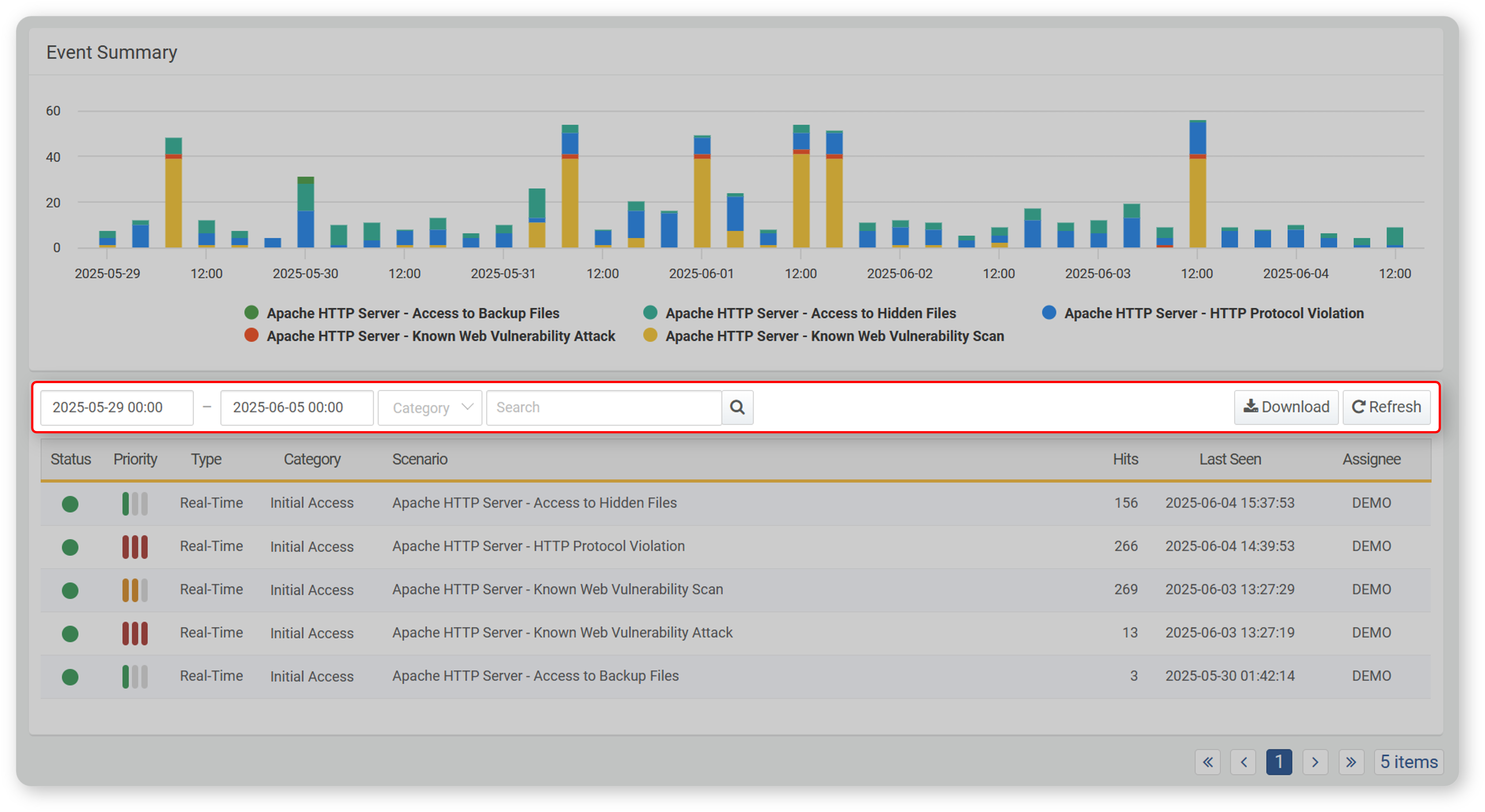Screen dimensions: 1485x812
Task: Click priority bars of Access to Hidden Files row
Action: pos(135,504)
